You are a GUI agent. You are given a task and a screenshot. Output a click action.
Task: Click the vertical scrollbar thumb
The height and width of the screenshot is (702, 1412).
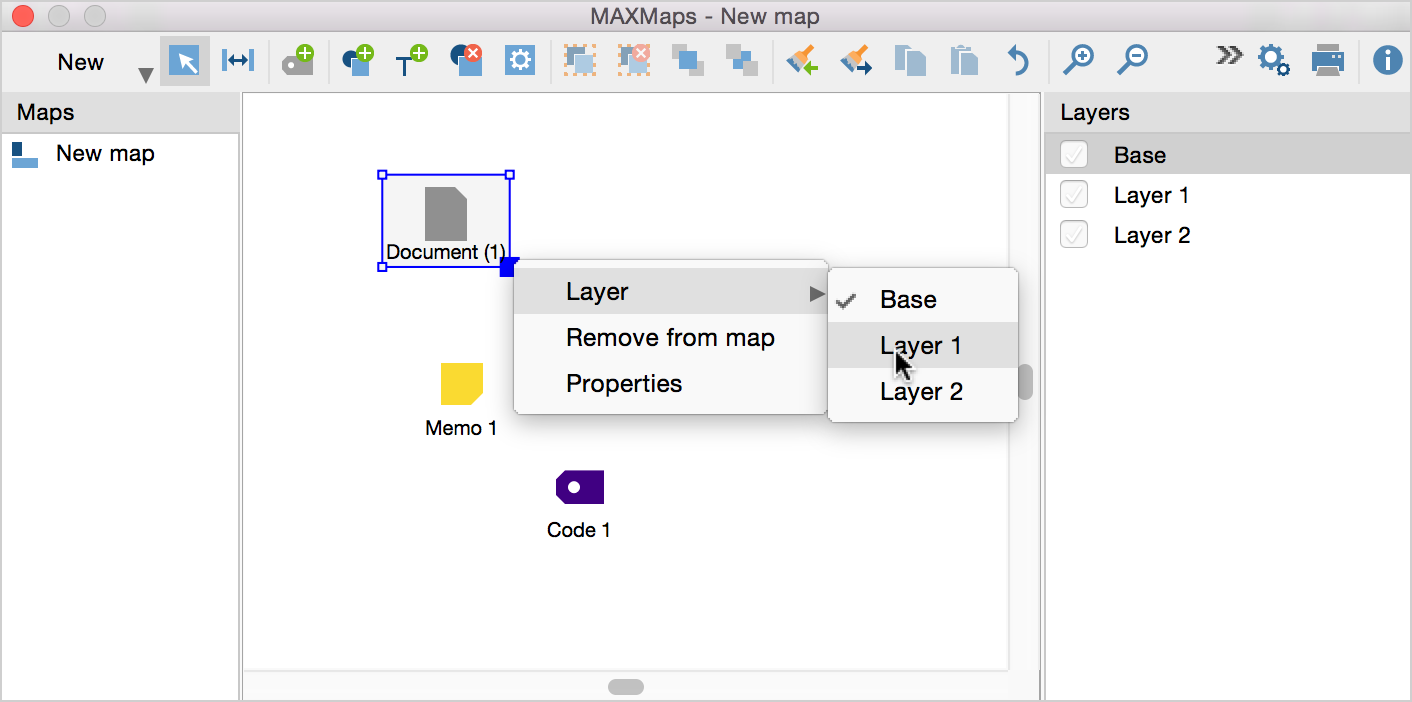click(x=1025, y=382)
